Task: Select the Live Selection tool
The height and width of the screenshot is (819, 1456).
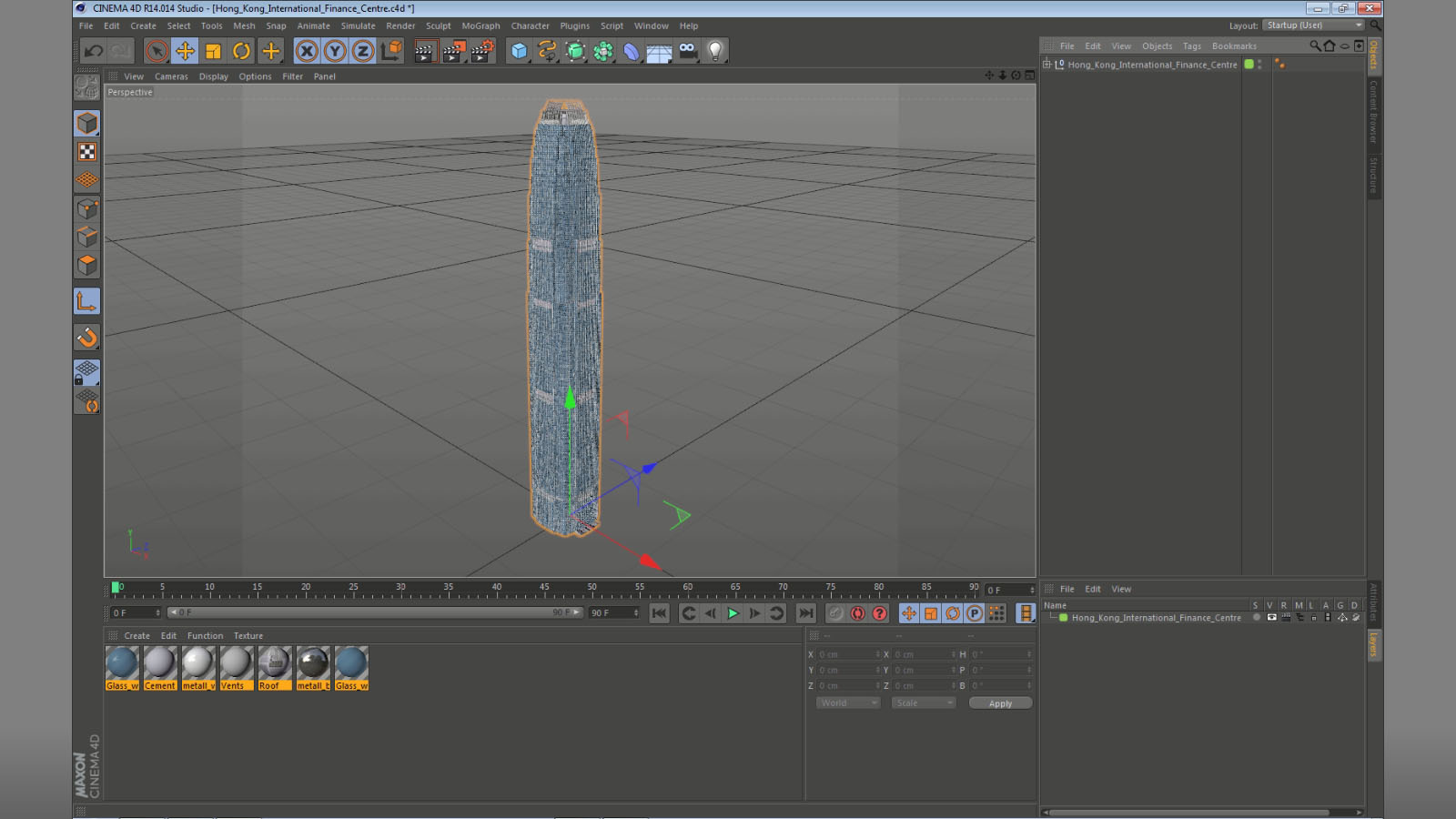Action: point(157,51)
